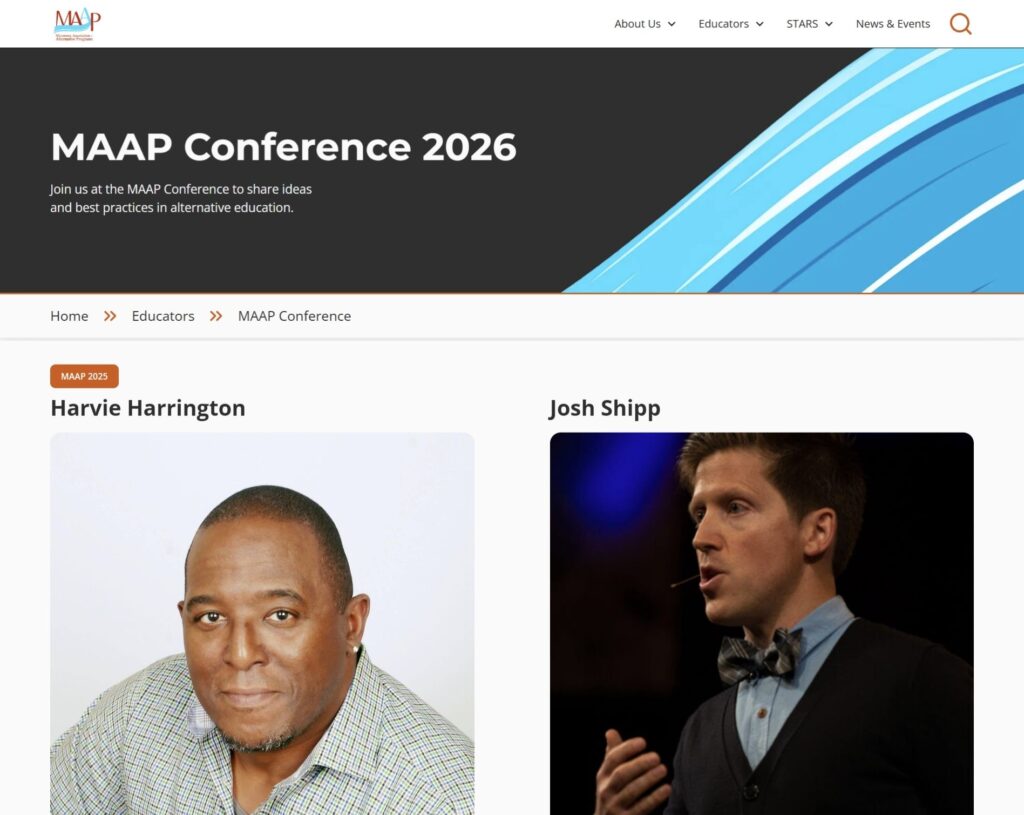Click the double-chevron separator after Home
Screen dimensions: 1024x815
coord(110,316)
